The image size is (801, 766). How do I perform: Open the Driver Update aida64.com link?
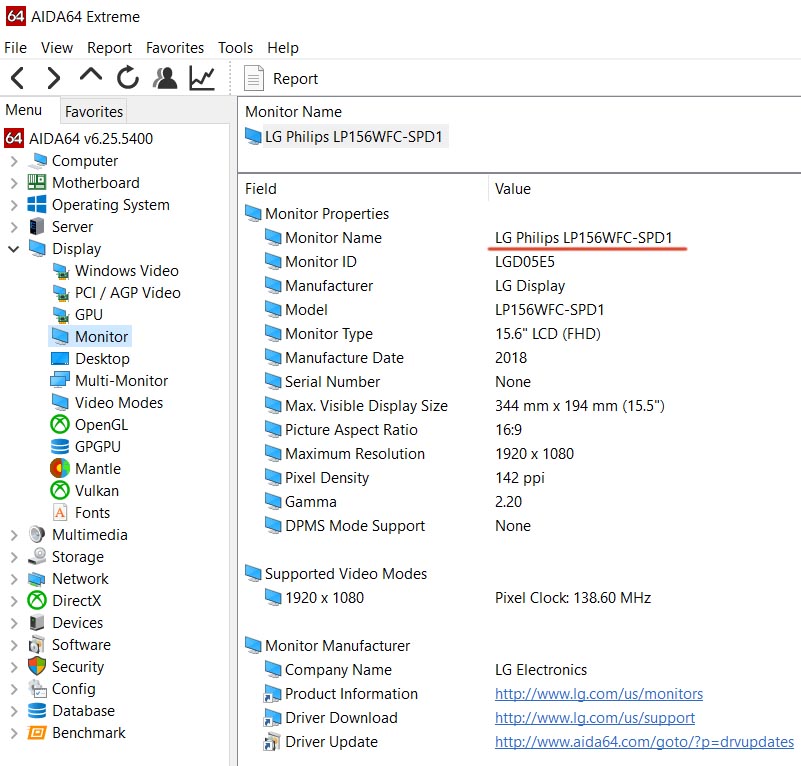click(644, 742)
